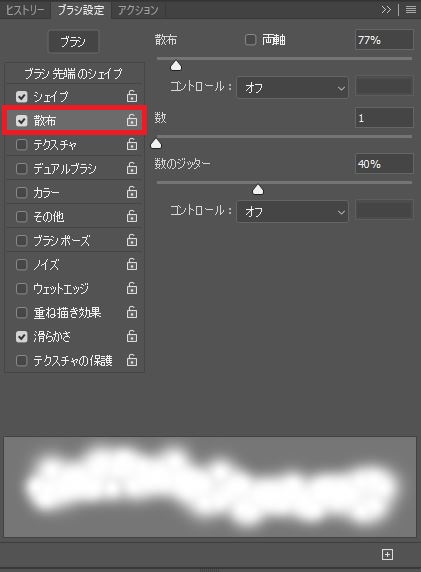Click the lock icon next to ノイズ
The height and width of the screenshot is (572, 421).
(132, 264)
